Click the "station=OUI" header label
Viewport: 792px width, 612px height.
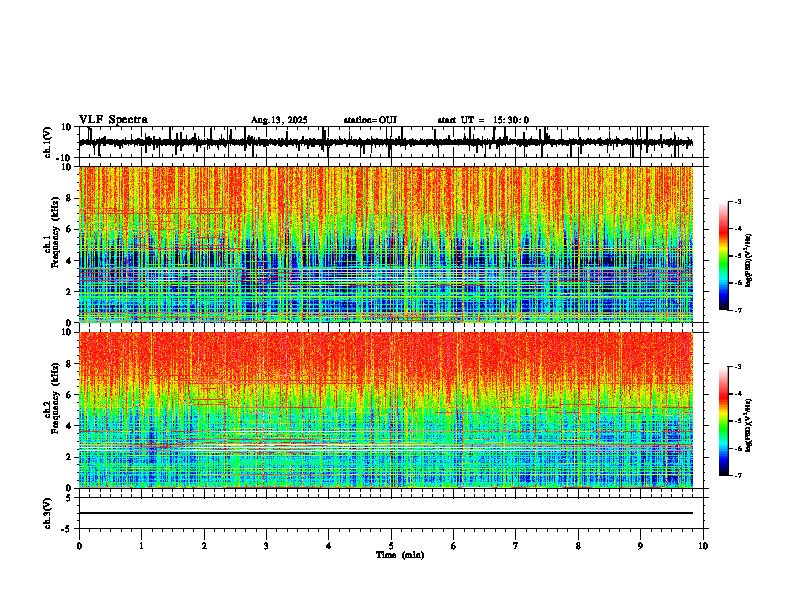tap(370, 120)
